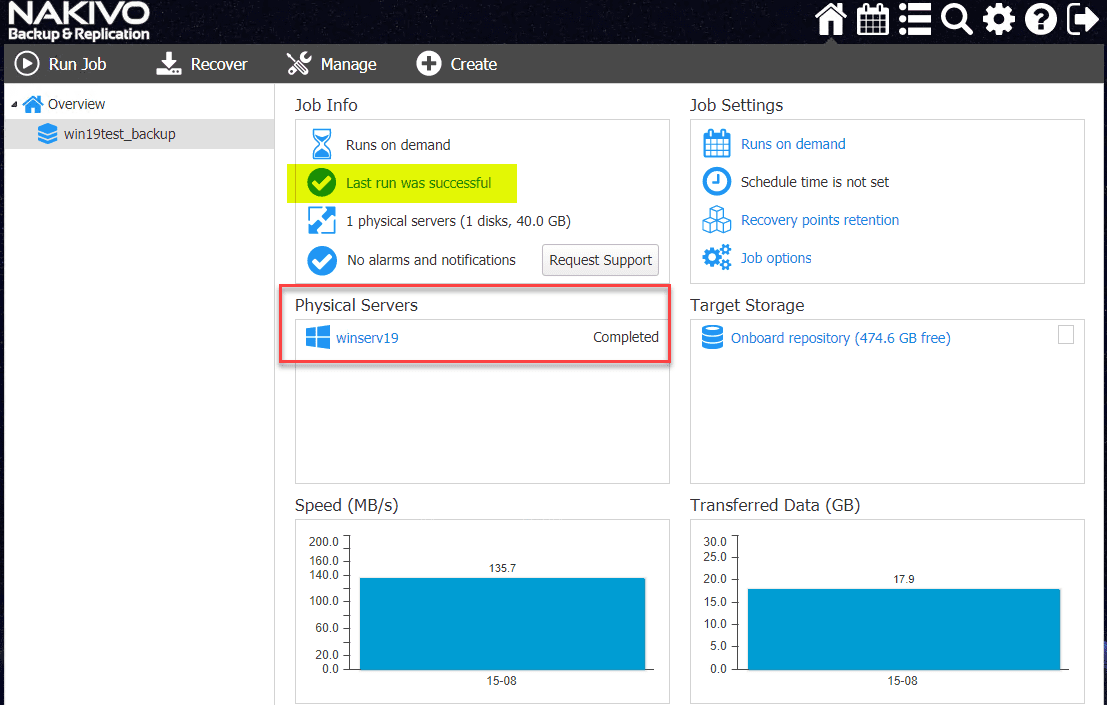Open the Settings gear icon
1107x705 pixels.
998,19
